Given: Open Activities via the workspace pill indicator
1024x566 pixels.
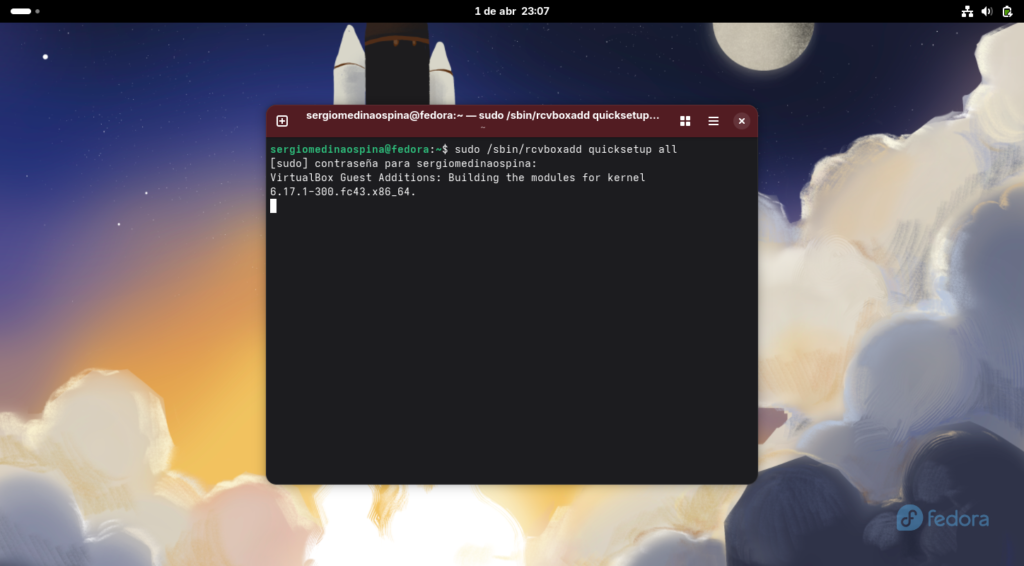Looking at the screenshot, I should tap(21, 11).
